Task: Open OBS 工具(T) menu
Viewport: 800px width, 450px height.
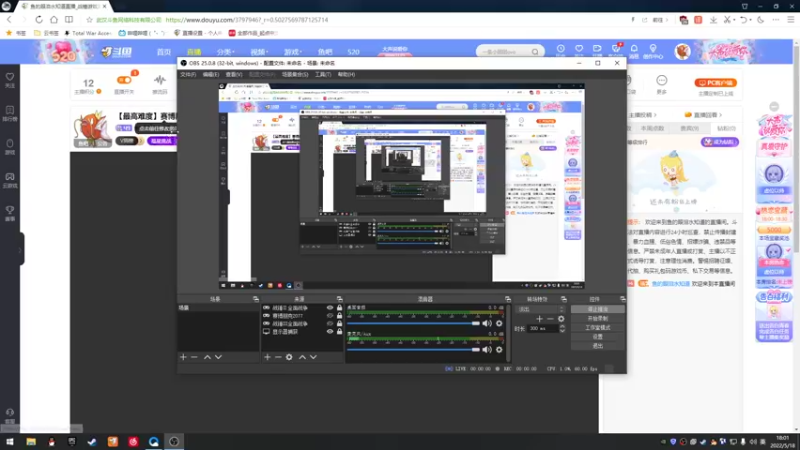Action: point(323,74)
